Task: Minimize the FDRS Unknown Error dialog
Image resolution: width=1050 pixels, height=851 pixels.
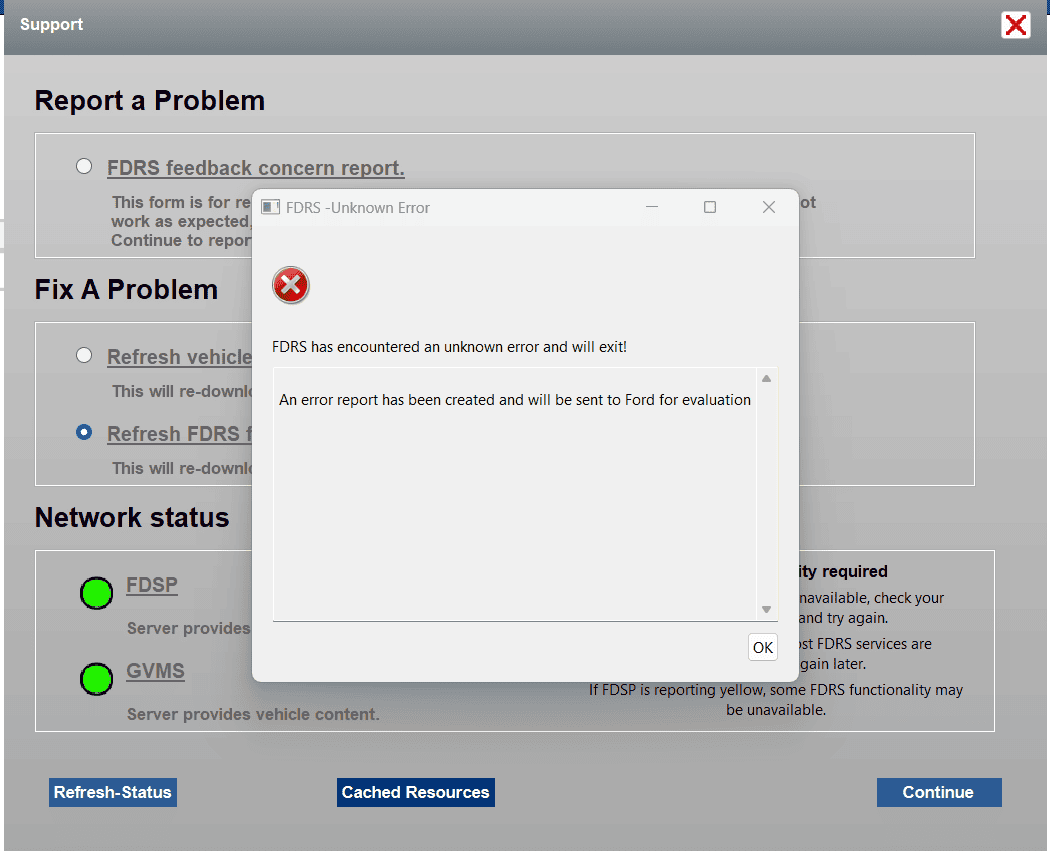Action: click(652, 207)
